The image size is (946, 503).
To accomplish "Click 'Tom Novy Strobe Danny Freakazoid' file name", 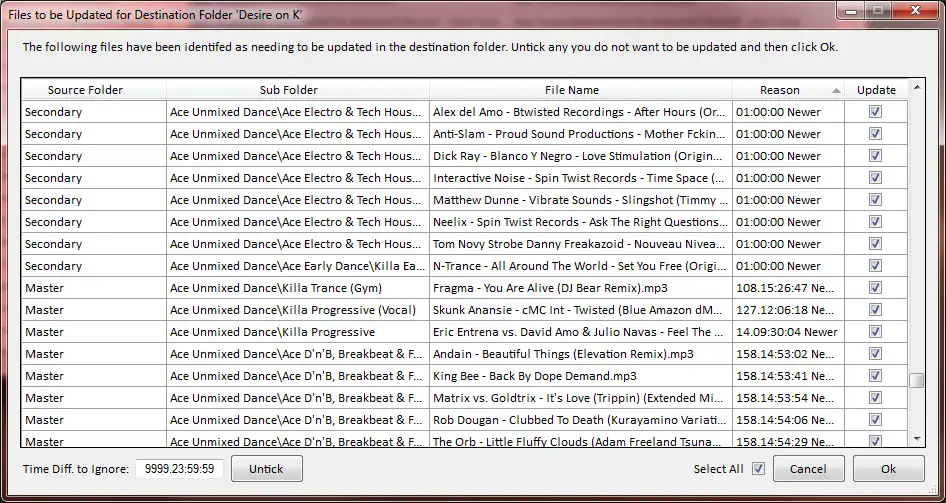I will point(580,244).
